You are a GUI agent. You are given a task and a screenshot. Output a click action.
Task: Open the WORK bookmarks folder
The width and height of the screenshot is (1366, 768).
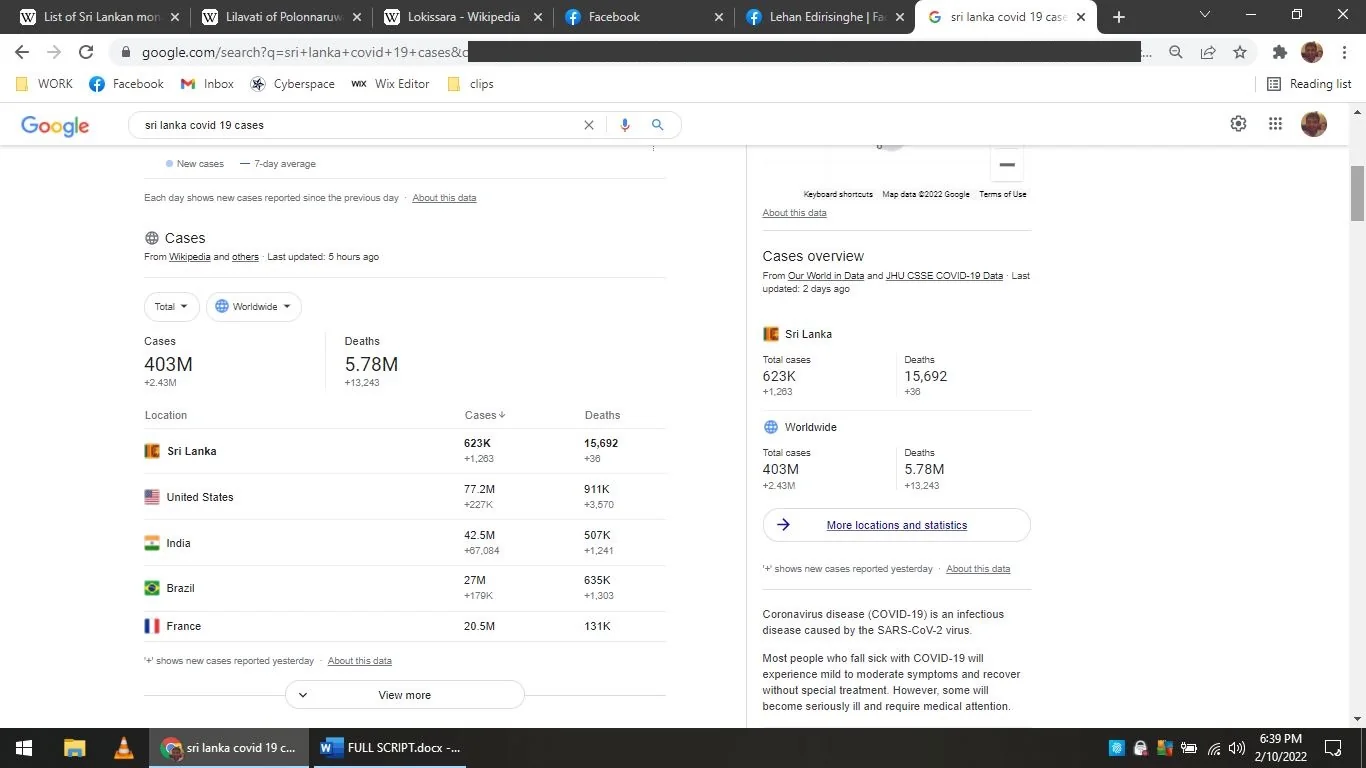coord(45,84)
